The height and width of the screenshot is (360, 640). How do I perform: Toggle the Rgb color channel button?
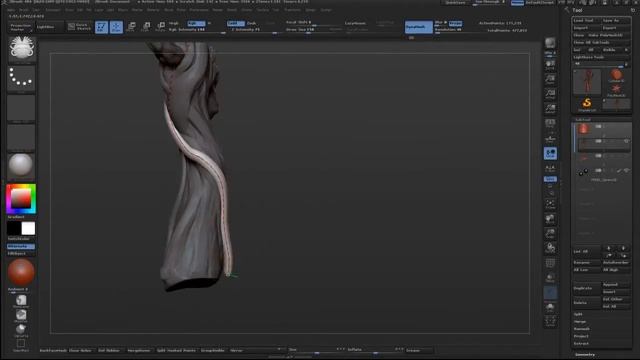click(x=196, y=23)
